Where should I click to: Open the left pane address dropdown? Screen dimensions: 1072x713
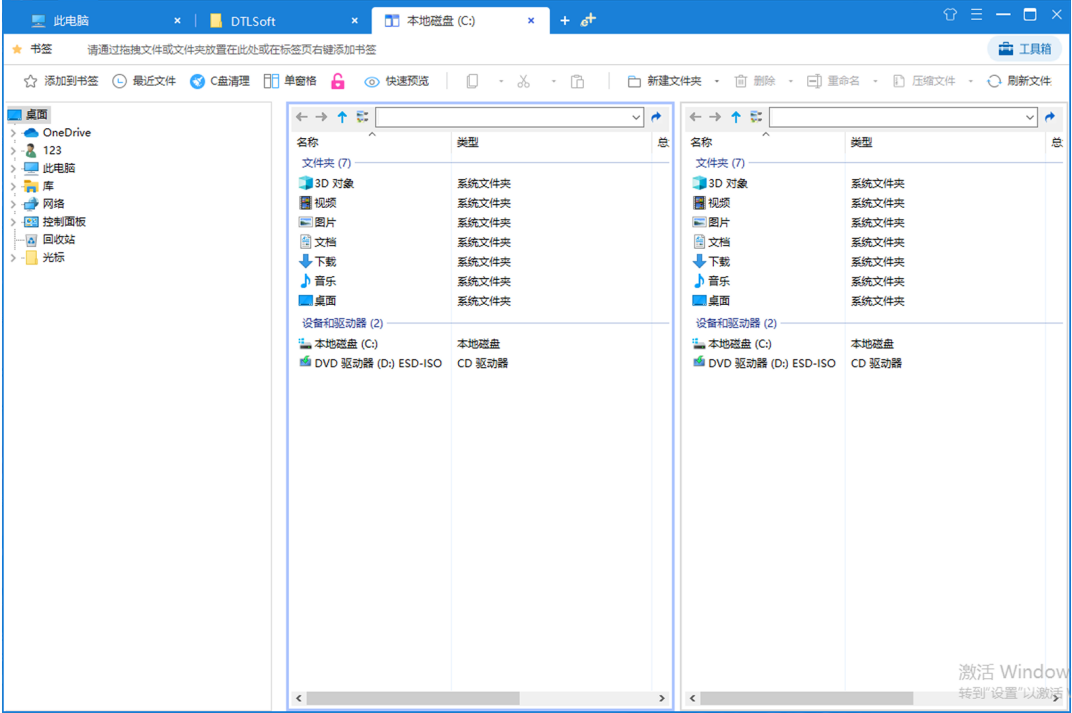click(636, 117)
